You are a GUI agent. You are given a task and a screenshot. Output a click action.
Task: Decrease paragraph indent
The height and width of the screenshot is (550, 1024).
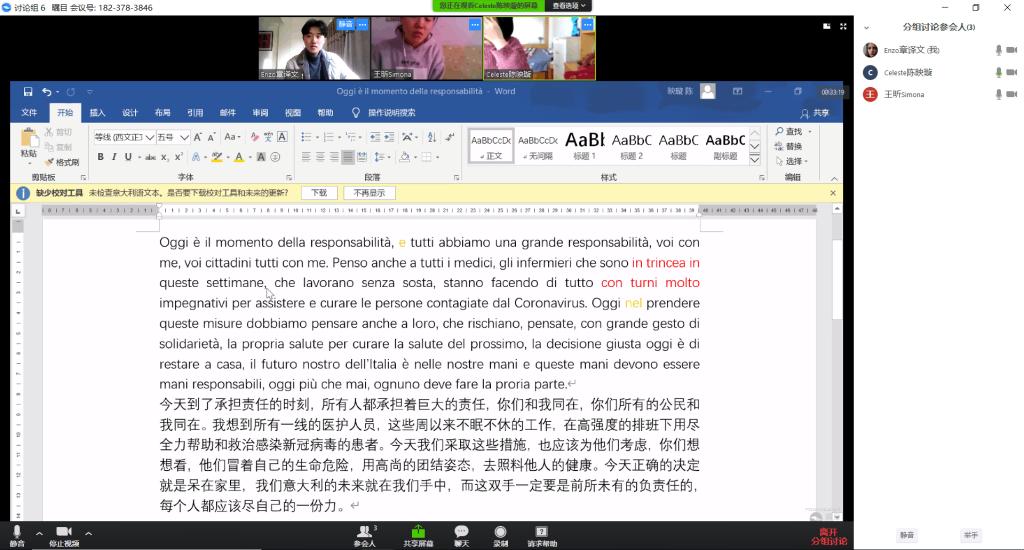tap(375, 137)
